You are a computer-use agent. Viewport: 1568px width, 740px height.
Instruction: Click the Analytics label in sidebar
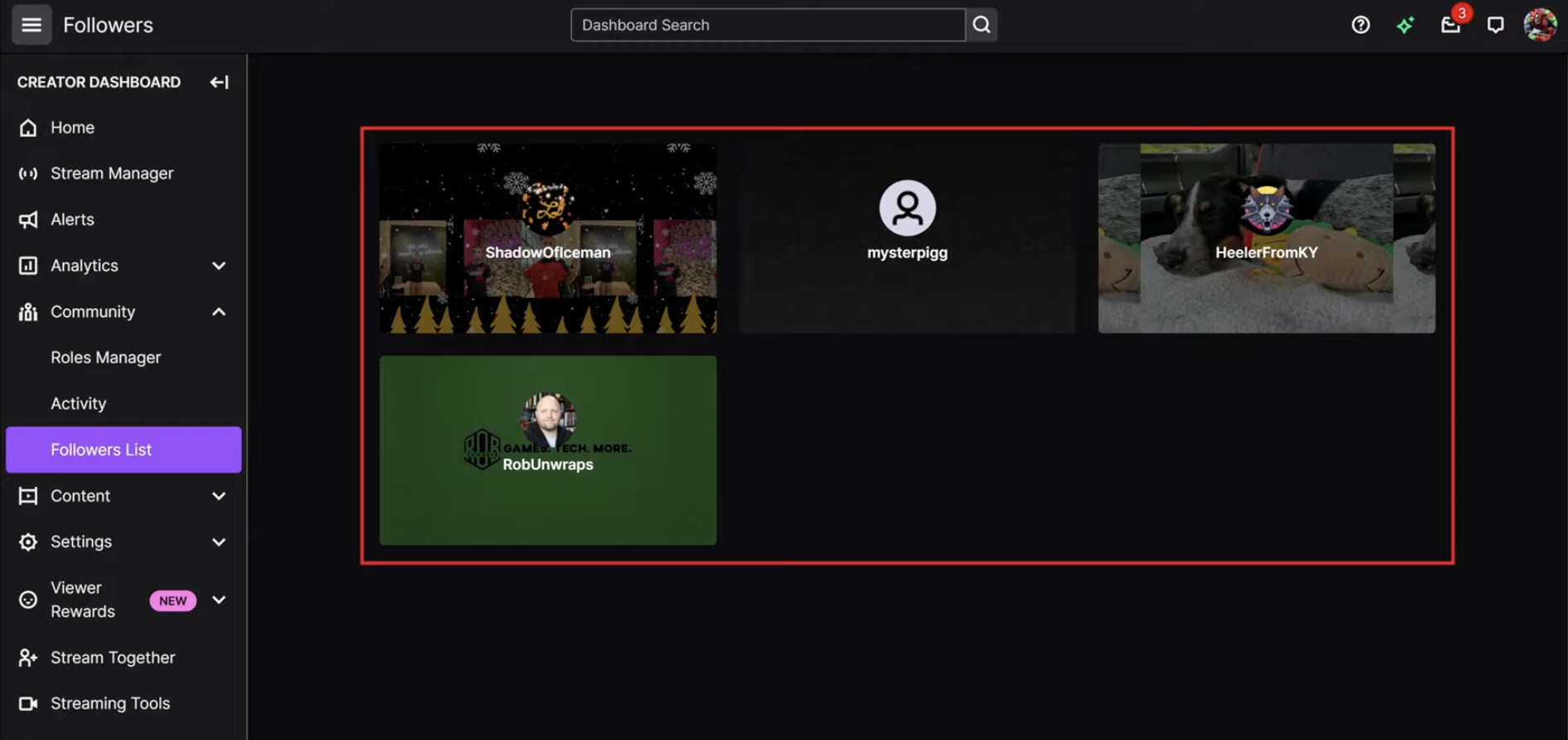coord(84,266)
